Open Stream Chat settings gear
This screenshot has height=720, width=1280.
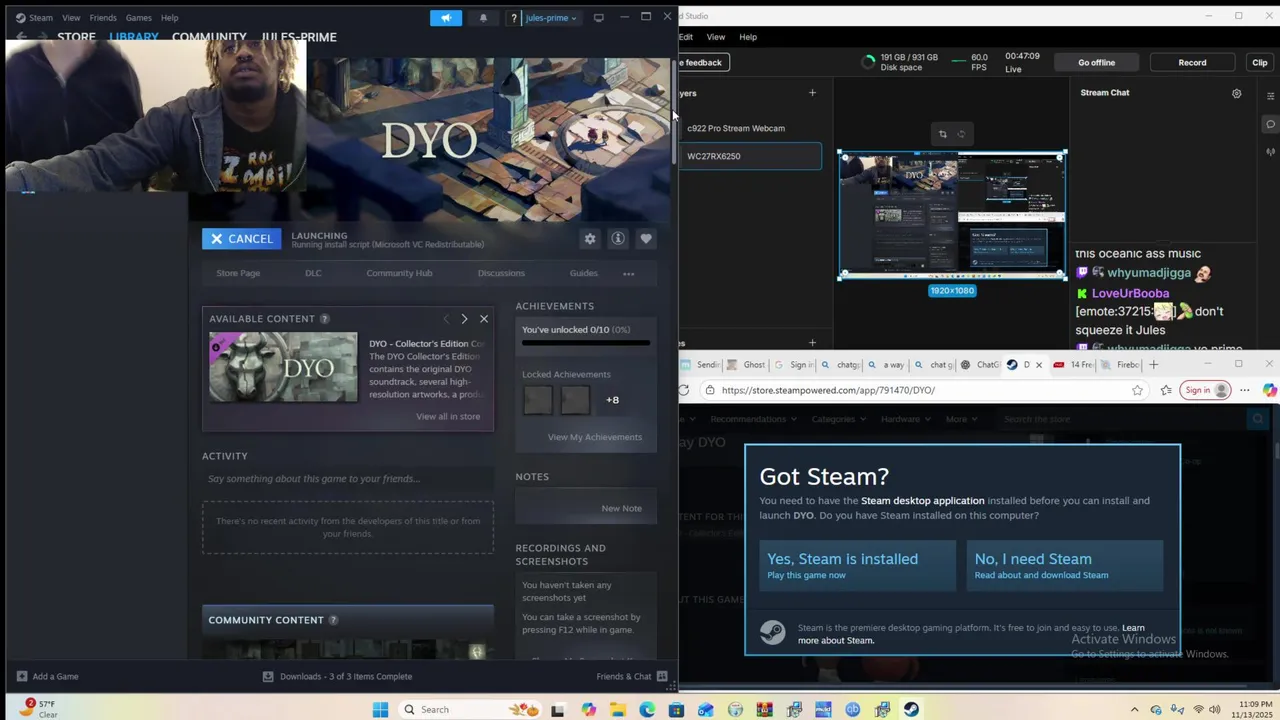(1237, 93)
